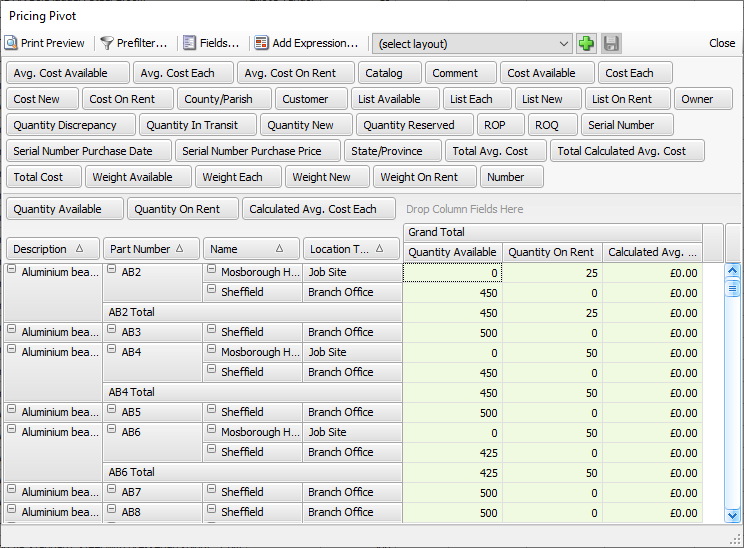Click the Quantity Available data field
This screenshot has width=744, height=548.
(65, 209)
